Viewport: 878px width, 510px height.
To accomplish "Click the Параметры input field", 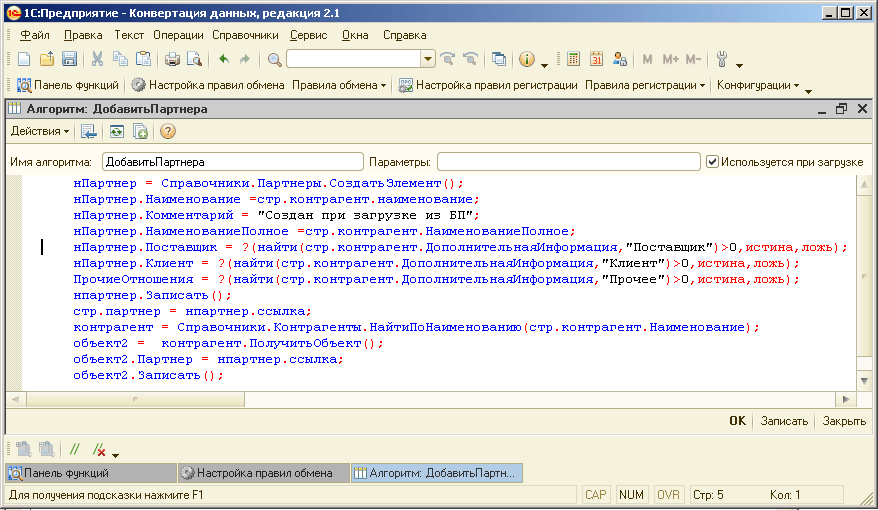I will click(x=568, y=162).
